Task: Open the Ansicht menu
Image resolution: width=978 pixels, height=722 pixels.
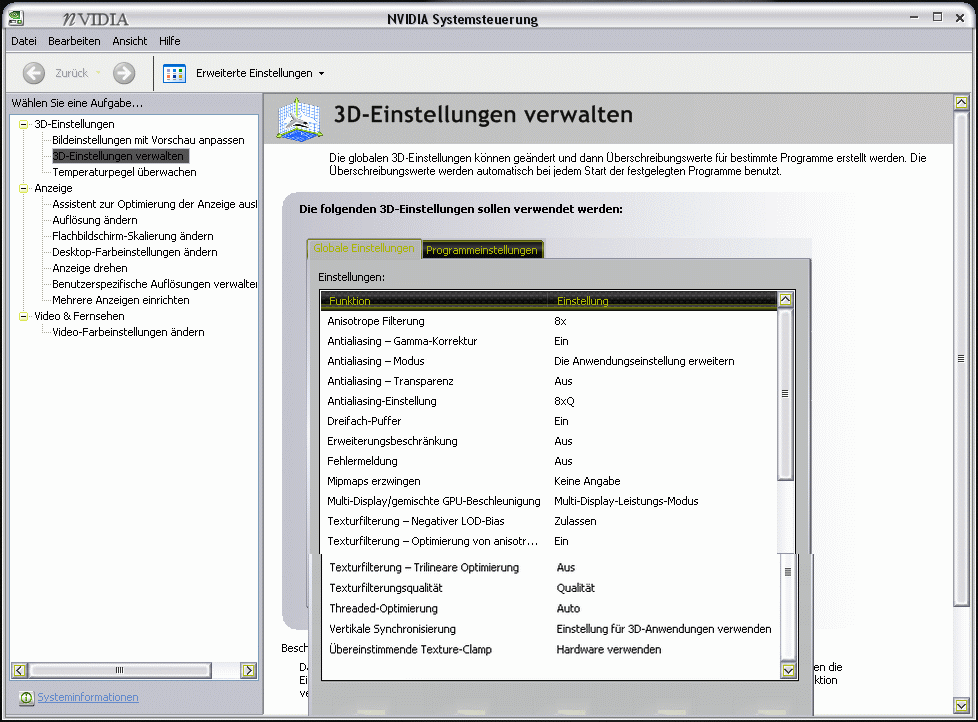Action: tap(130, 41)
